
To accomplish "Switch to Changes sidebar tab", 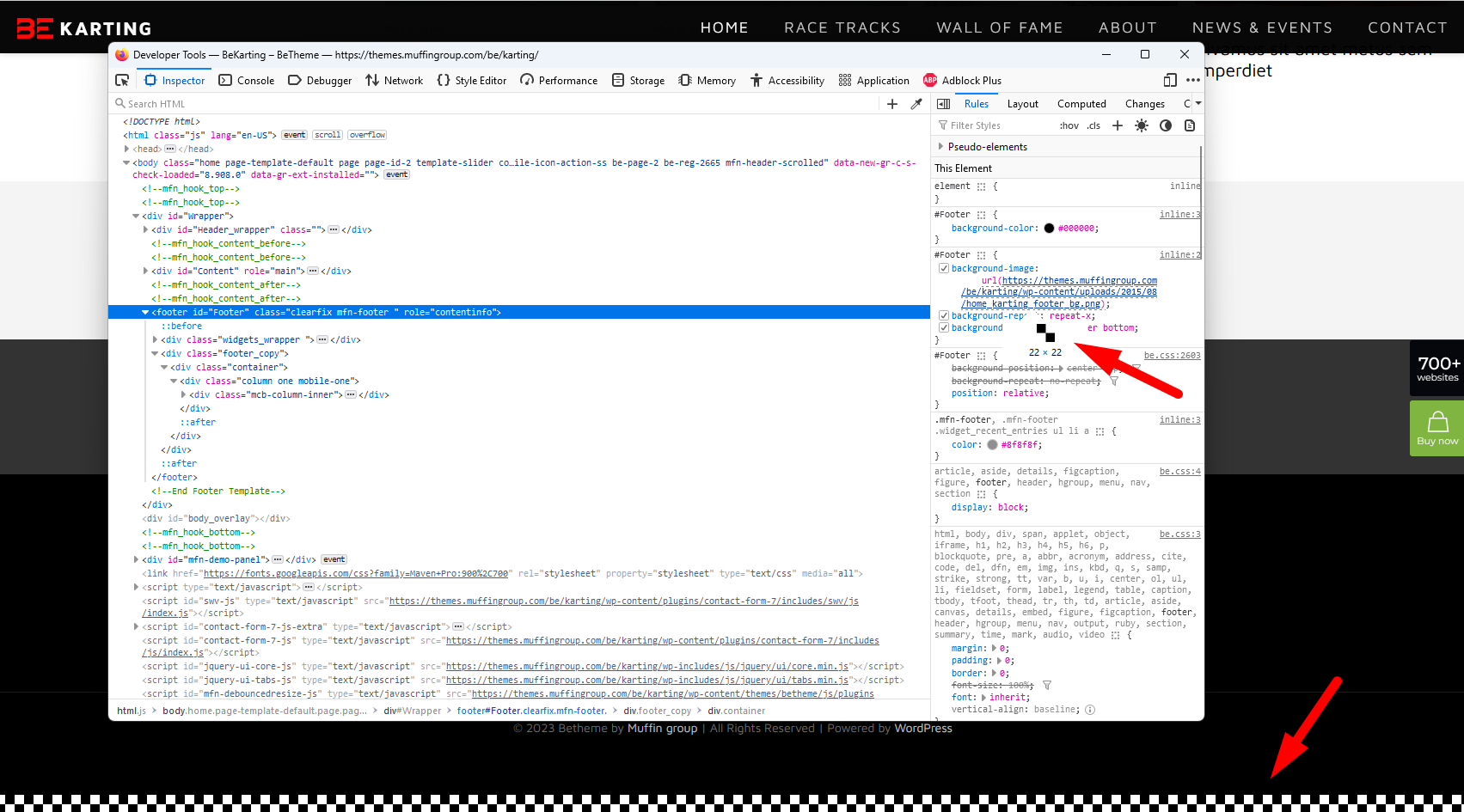I will [1145, 104].
